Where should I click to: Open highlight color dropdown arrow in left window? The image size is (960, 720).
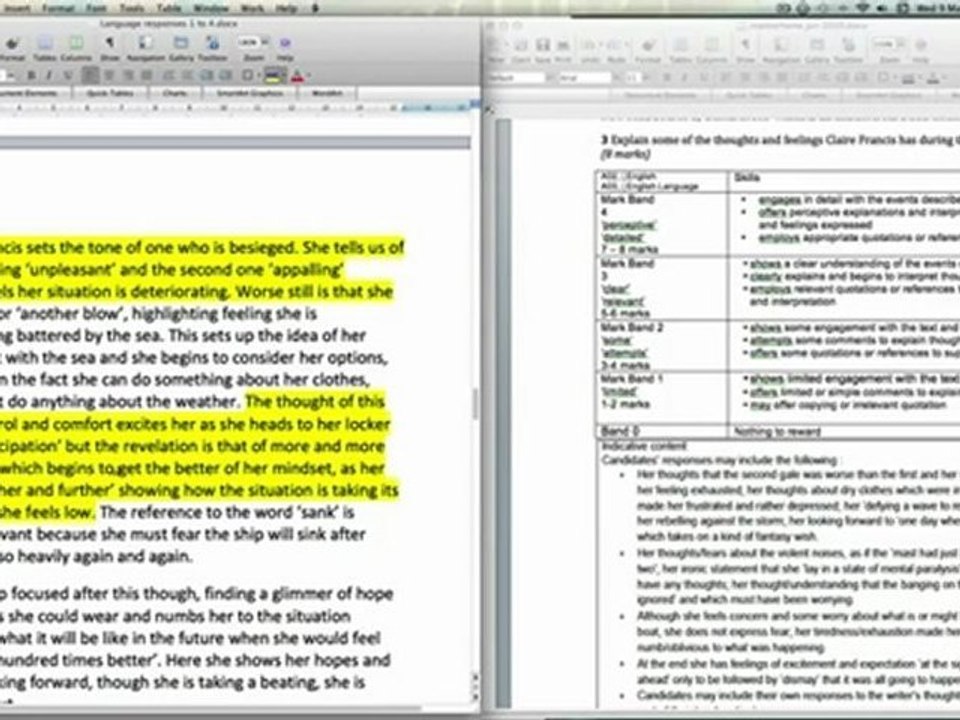[x=283, y=76]
